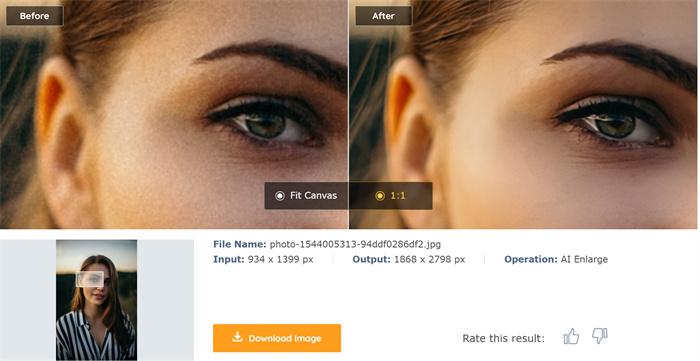Screen dimensions: 700x361
Task: Click the download arrow icon
Action: click(x=237, y=337)
